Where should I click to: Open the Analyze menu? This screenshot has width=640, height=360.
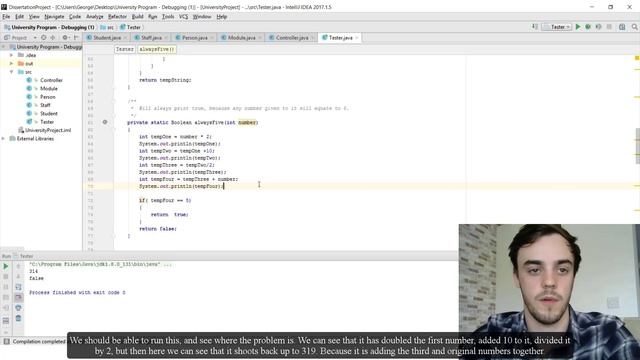pos(95,17)
